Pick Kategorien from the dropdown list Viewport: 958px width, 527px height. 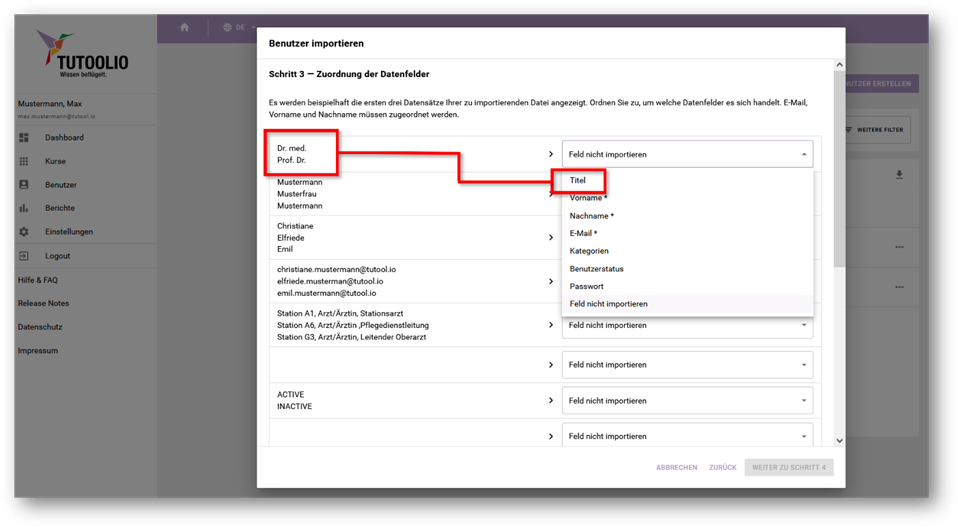589,251
